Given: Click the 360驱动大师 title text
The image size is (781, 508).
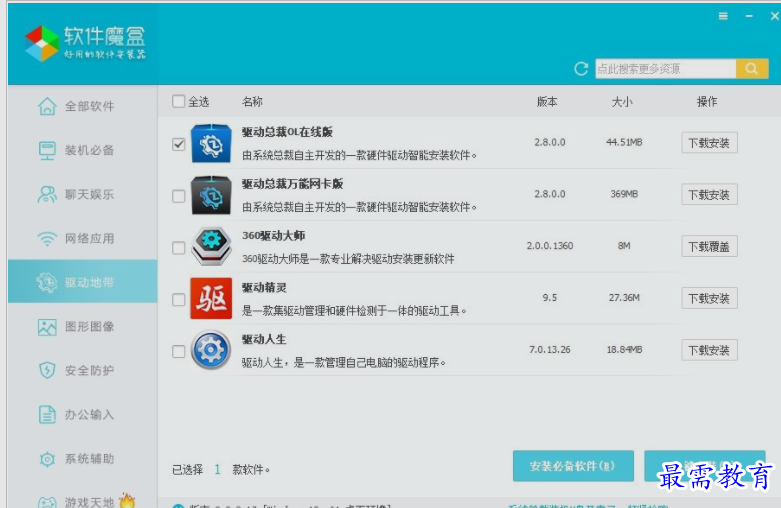Looking at the screenshot, I should tap(273, 236).
